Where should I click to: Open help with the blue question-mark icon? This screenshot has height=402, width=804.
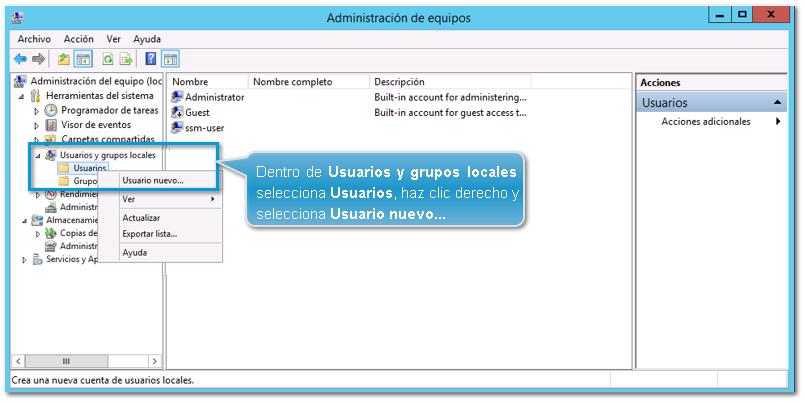point(151,59)
